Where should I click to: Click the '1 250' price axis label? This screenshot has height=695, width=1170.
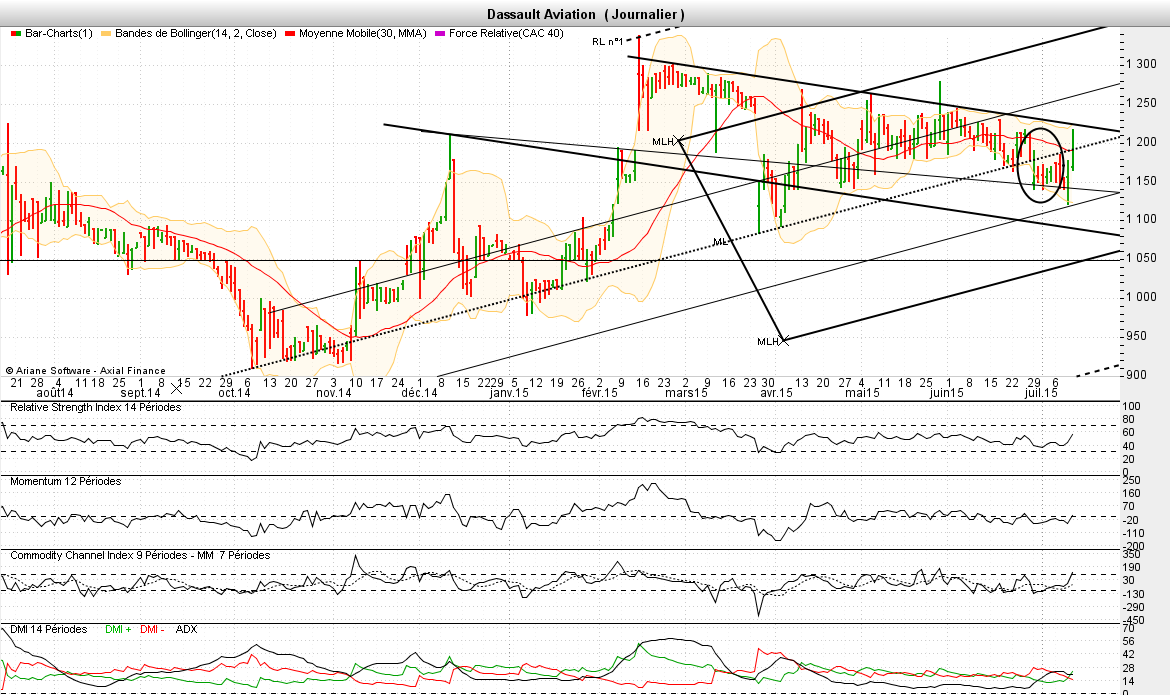point(1142,103)
